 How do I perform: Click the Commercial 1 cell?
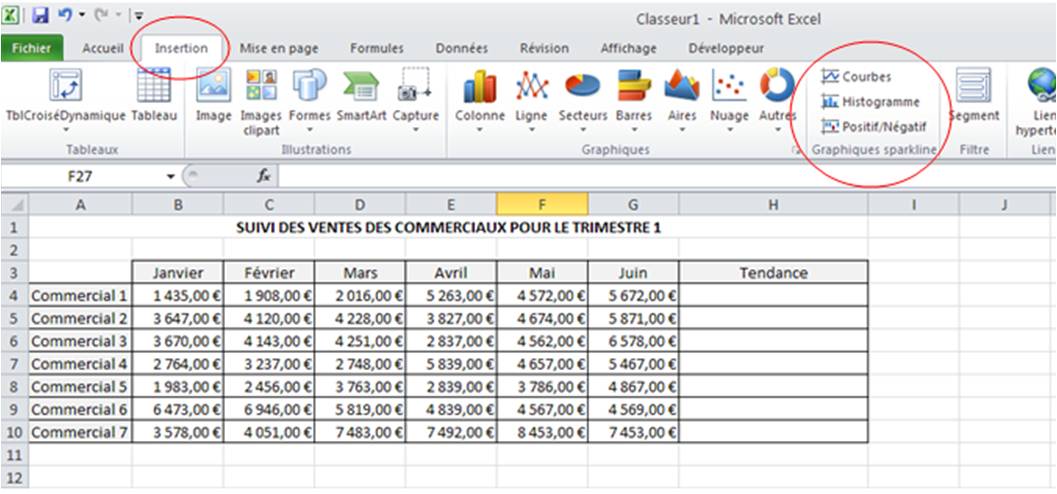(80, 295)
